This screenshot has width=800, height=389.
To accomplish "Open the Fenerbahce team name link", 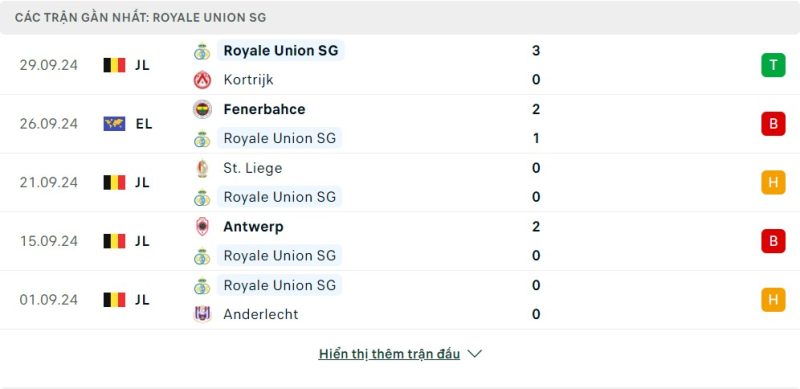I will (264, 109).
